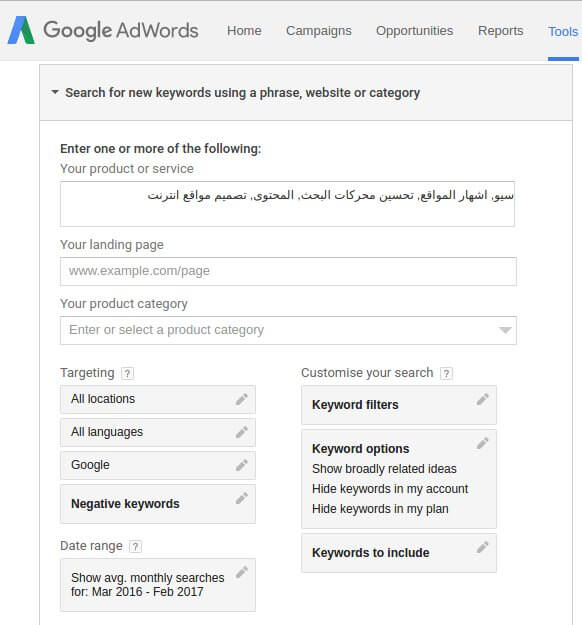This screenshot has width=582, height=625.
Task: Show Date range help tooltip icon
Action: 135,546
